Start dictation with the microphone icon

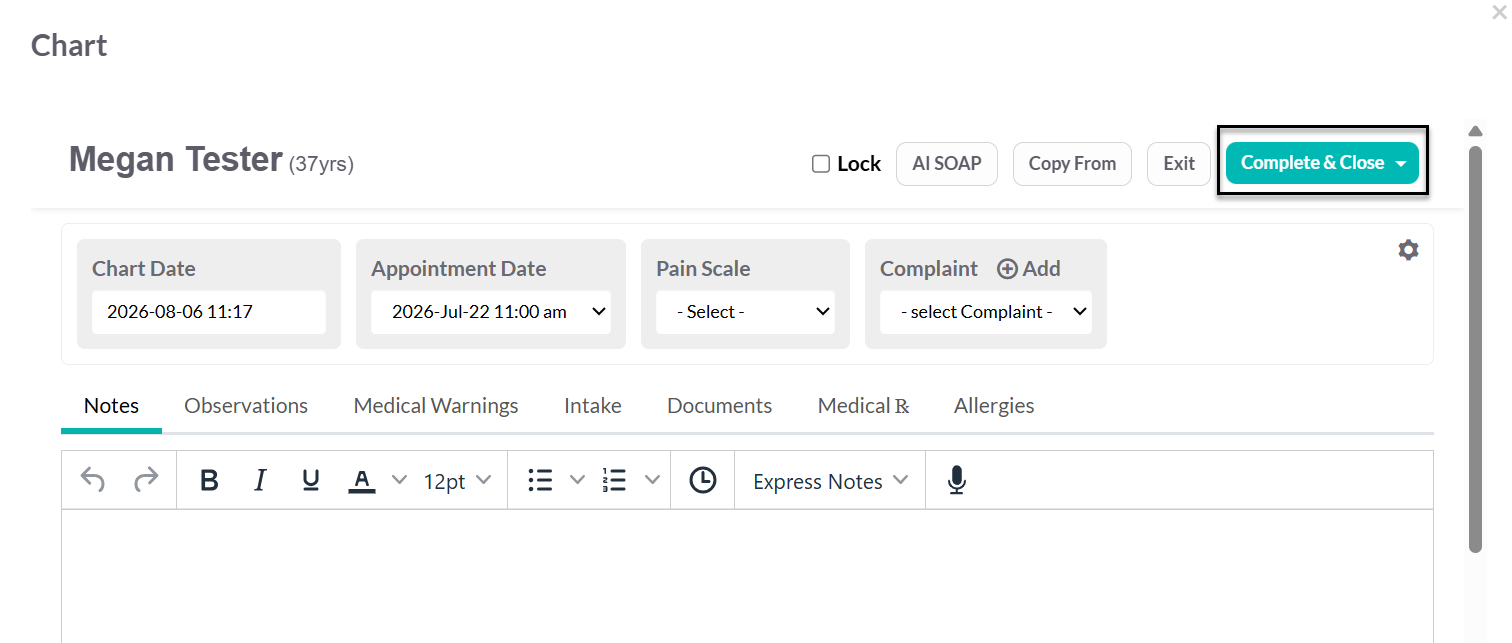[x=957, y=481]
